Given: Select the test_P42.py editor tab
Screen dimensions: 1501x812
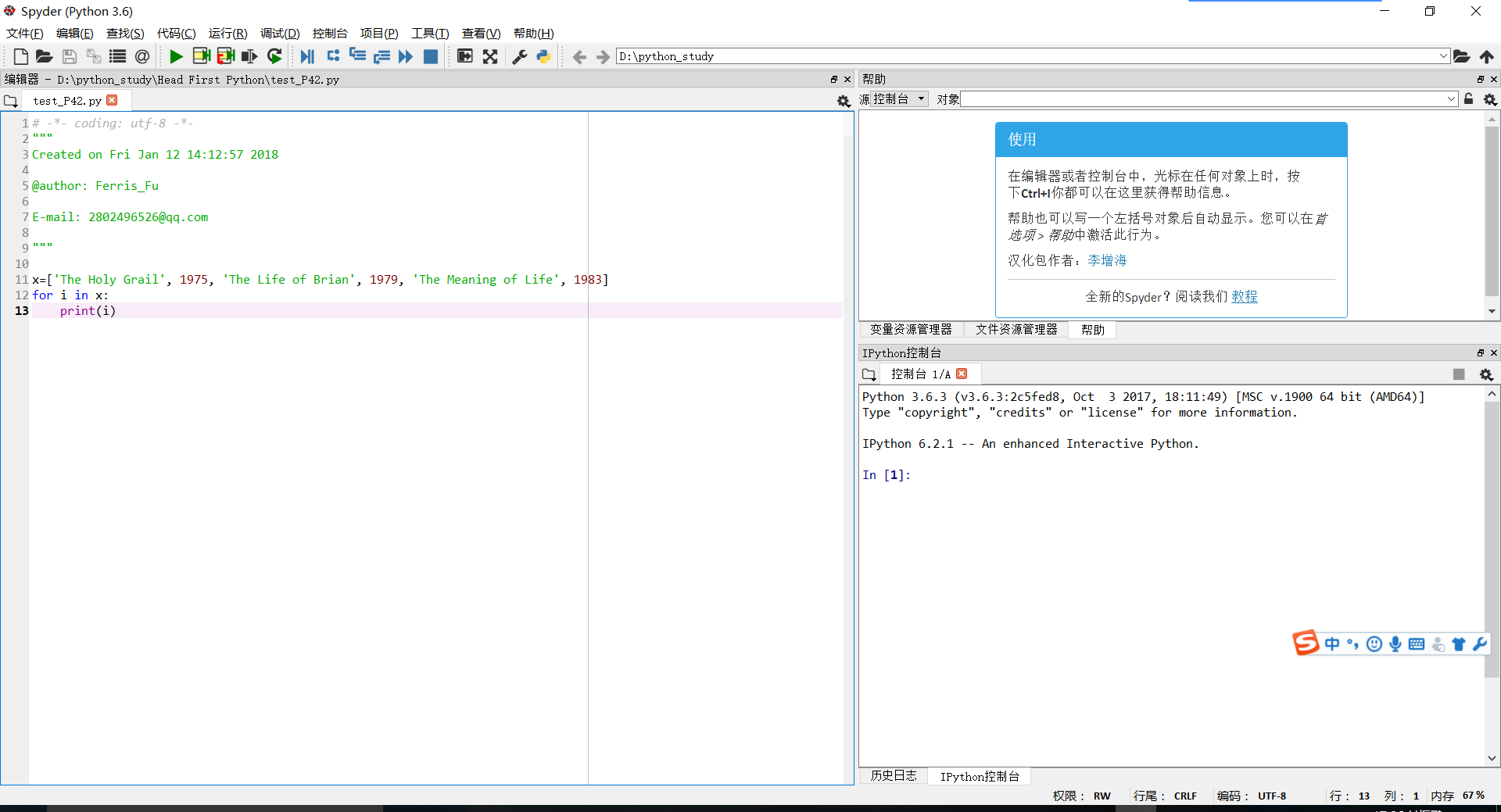Looking at the screenshot, I should pyautogui.click(x=67, y=101).
